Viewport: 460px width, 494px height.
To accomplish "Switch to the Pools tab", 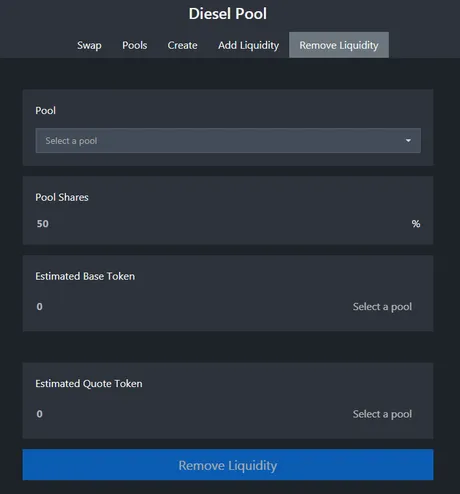I will (135, 45).
